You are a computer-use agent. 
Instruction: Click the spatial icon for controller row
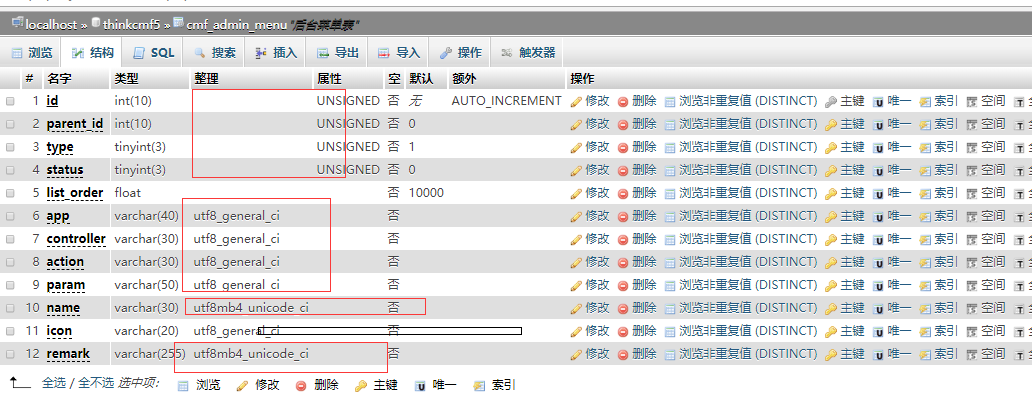coord(972,240)
